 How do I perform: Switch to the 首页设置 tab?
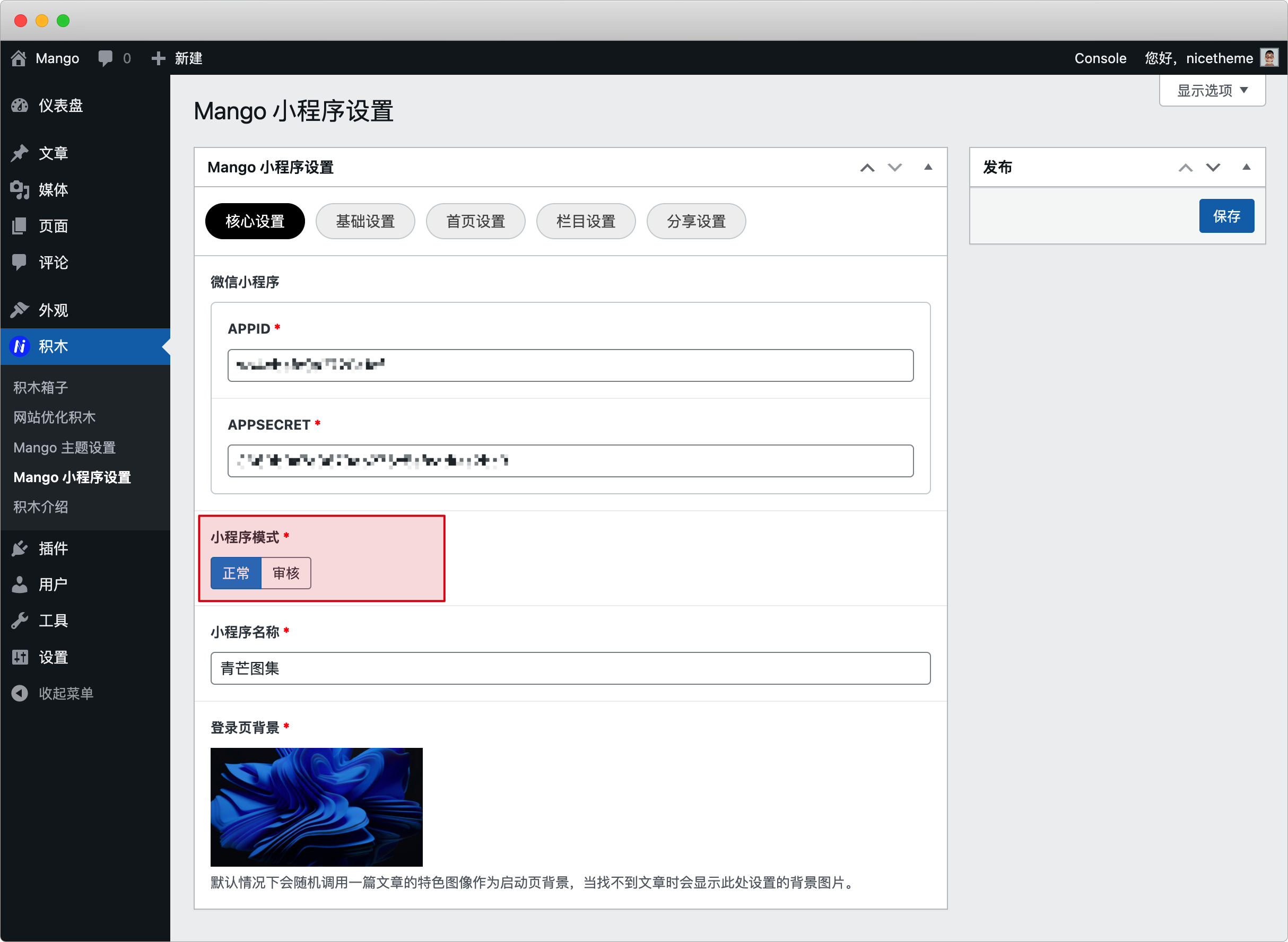[x=475, y=221]
